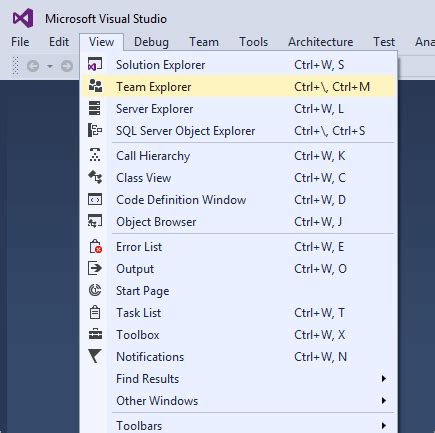Image resolution: width=435 pixels, height=433 pixels.
Task: Click the Team Explorer people icon
Action: pyautogui.click(x=95, y=86)
